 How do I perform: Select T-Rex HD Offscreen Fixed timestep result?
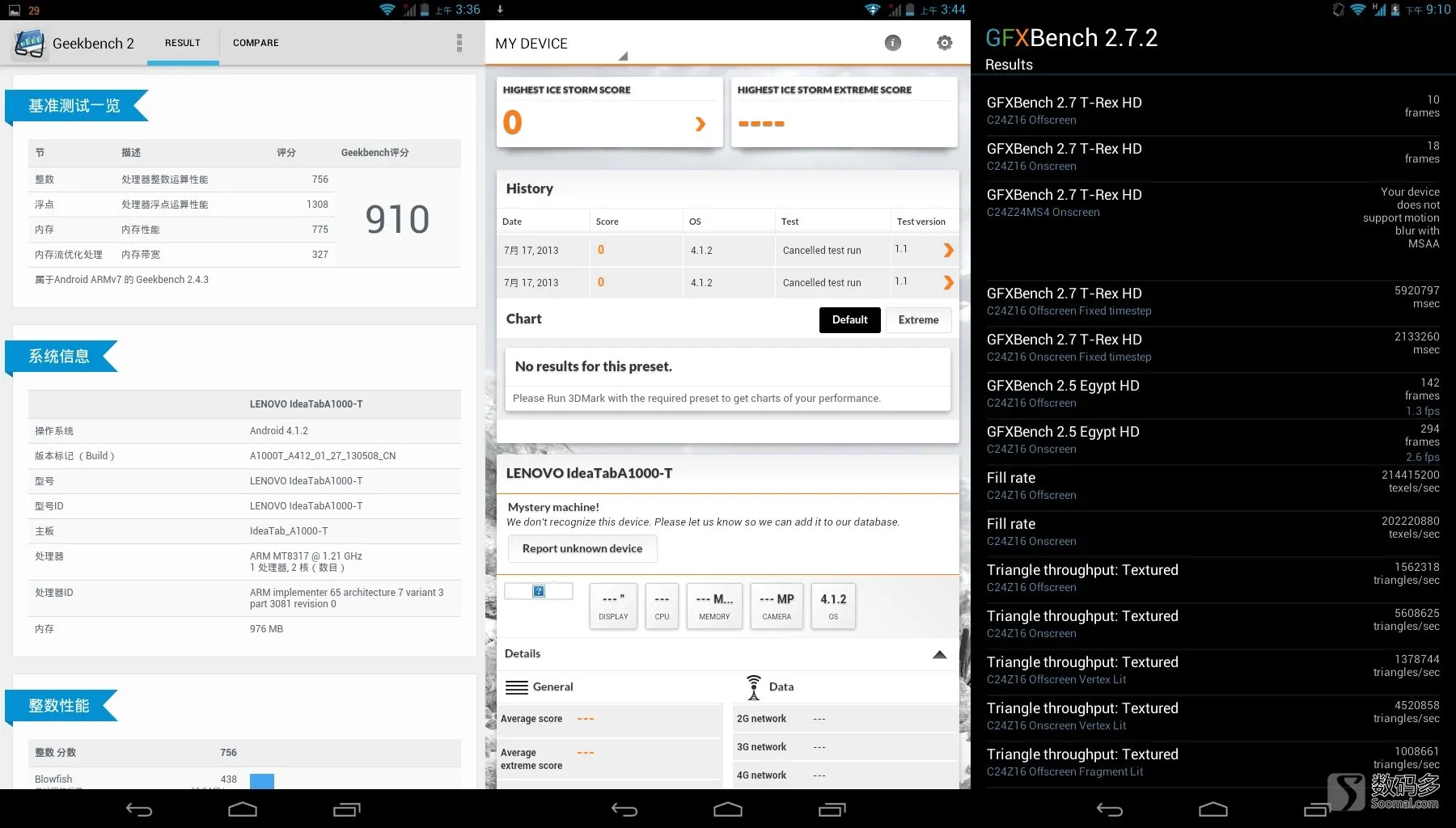(1213, 302)
